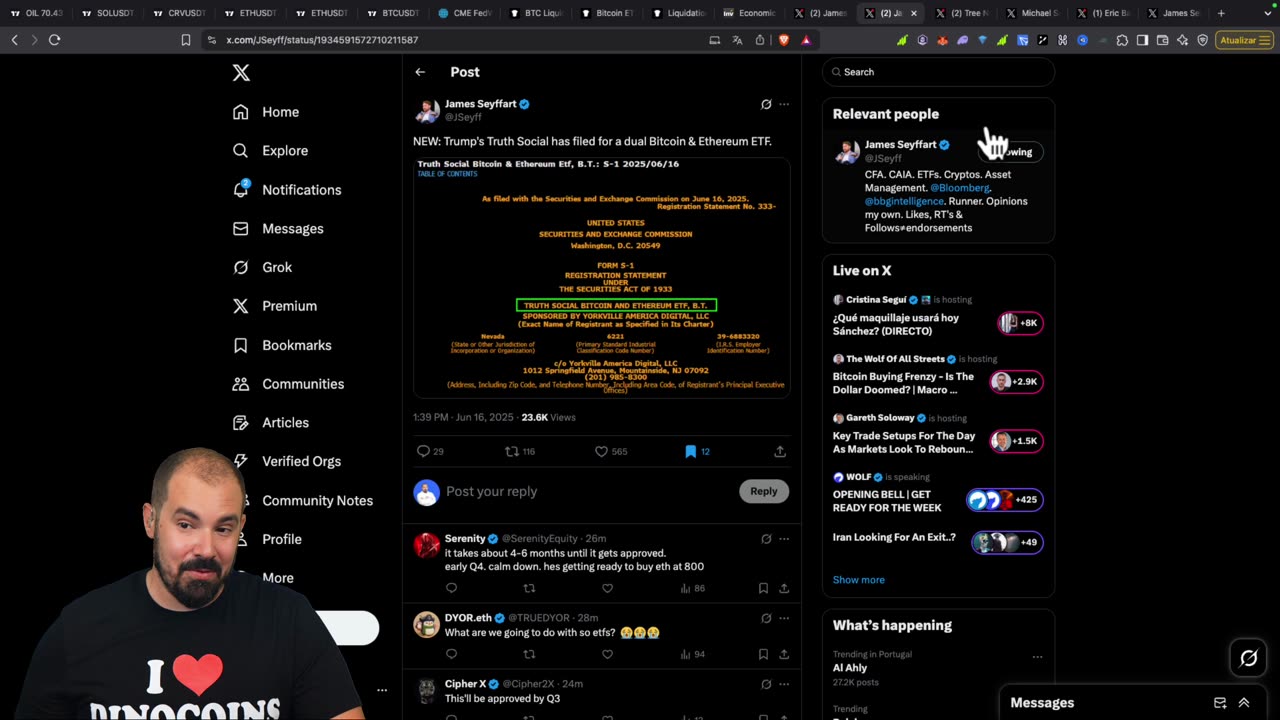Screen dimensions: 1280x720
Task: Click the Search box on X
Action: click(x=938, y=72)
